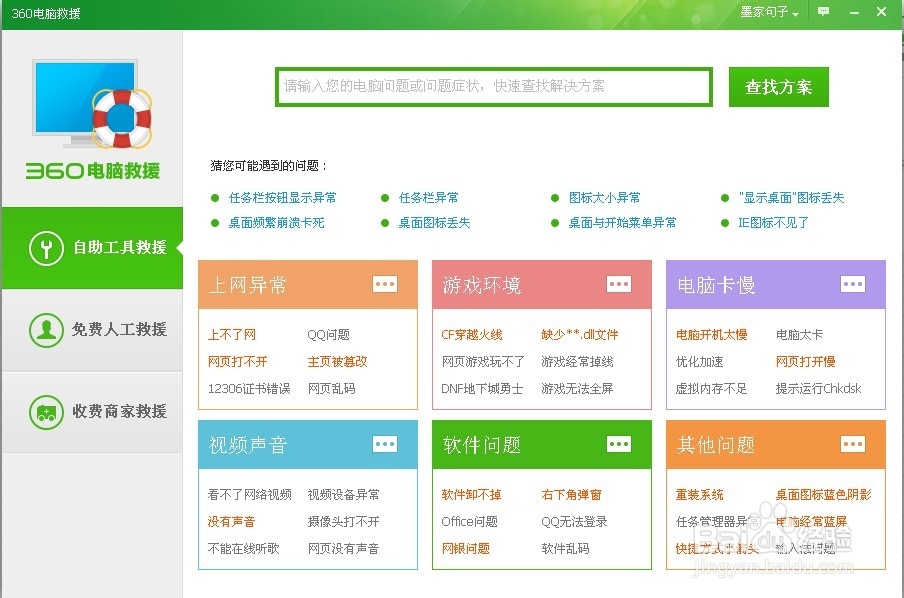Select 主页被篡改 fix
Viewport: 904px width, 598px height.
click(x=337, y=362)
